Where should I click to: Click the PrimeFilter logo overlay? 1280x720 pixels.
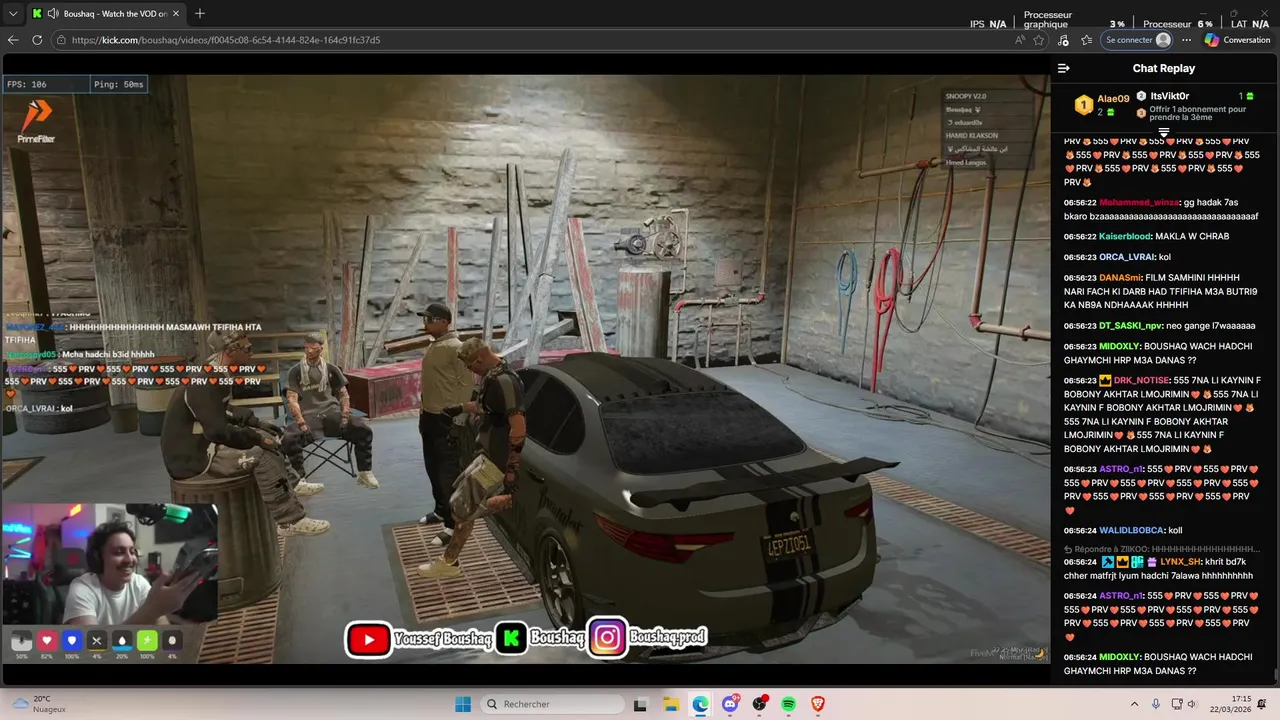[35, 122]
